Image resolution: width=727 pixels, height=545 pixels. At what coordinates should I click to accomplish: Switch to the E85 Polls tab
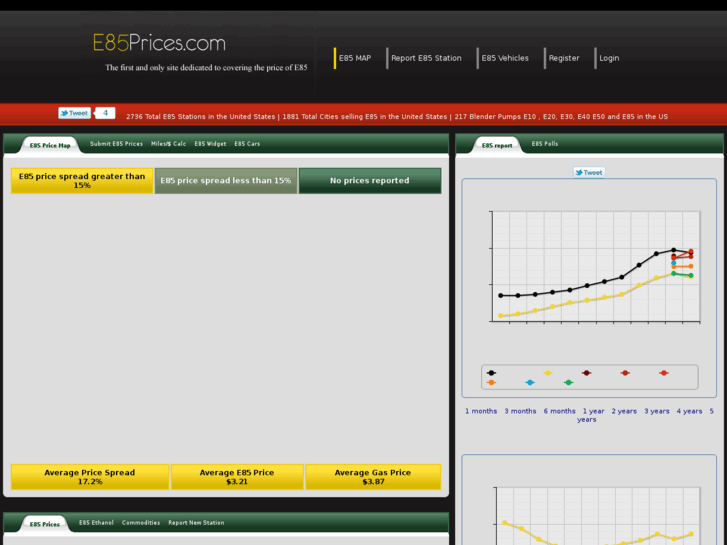pyautogui.click(x=545, y=144)
